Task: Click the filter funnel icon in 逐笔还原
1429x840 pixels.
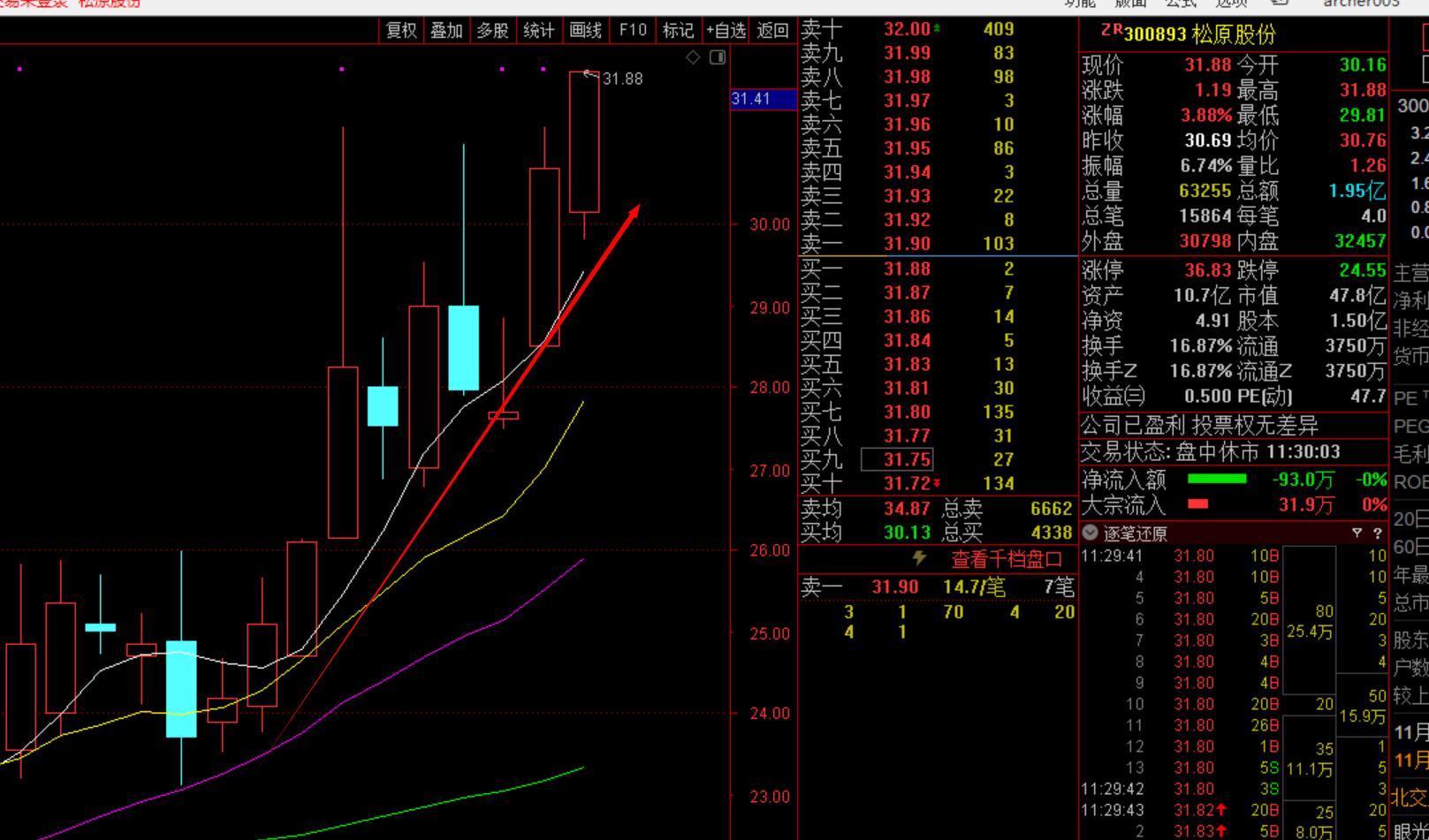Action: pyautogui.click(x=1357, y=533)
